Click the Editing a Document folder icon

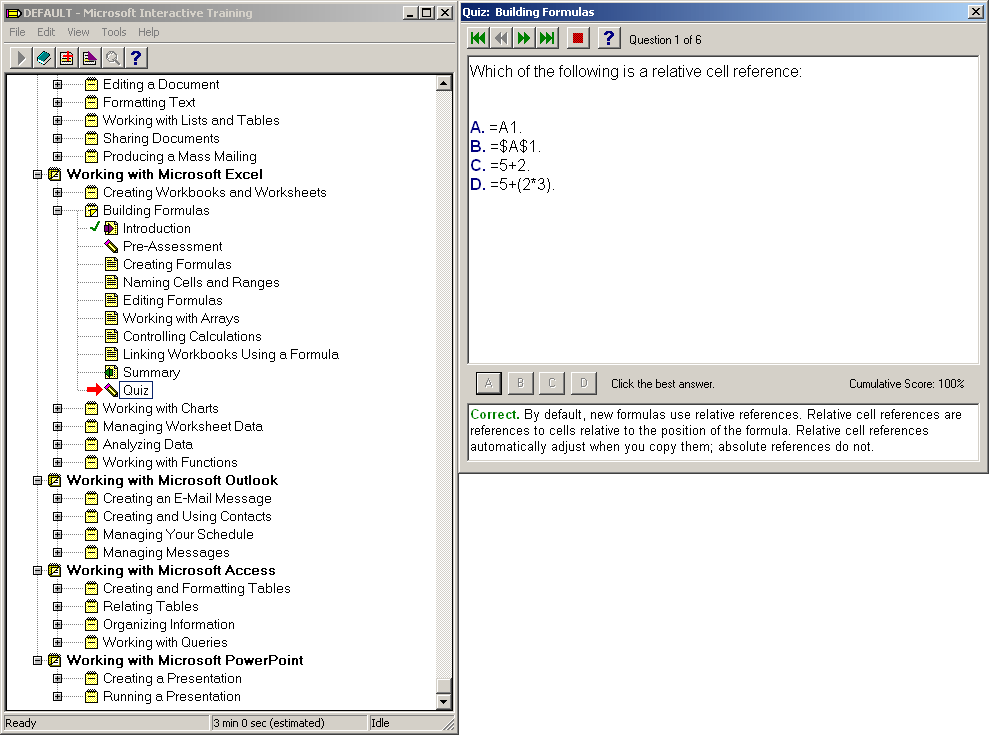[91, 84]
